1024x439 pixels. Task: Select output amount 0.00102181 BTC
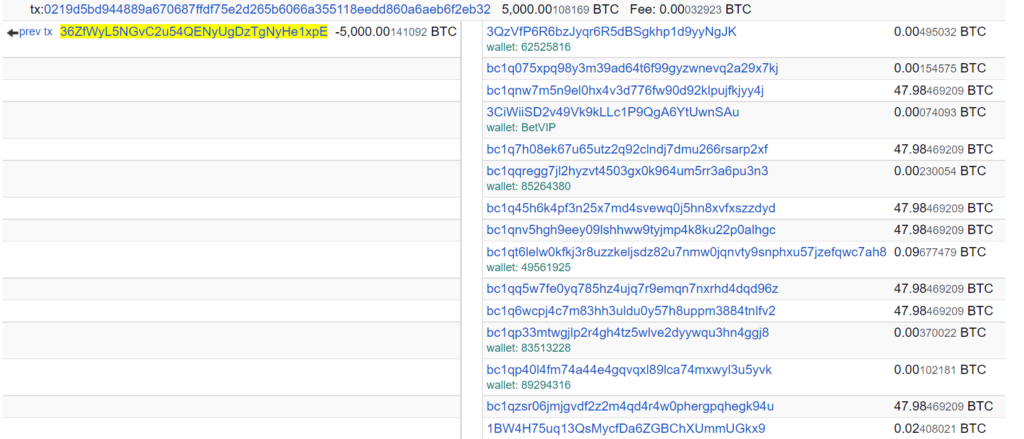(x=940, y=370)
